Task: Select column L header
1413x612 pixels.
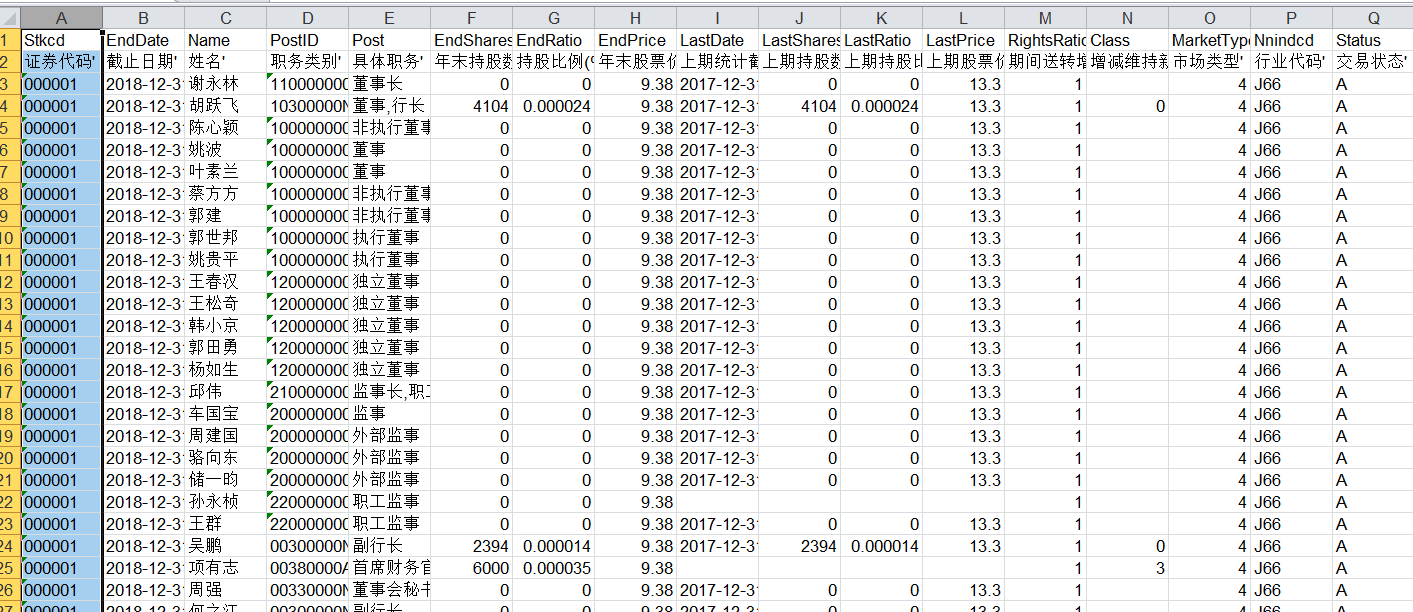Action: coord(964,17)
